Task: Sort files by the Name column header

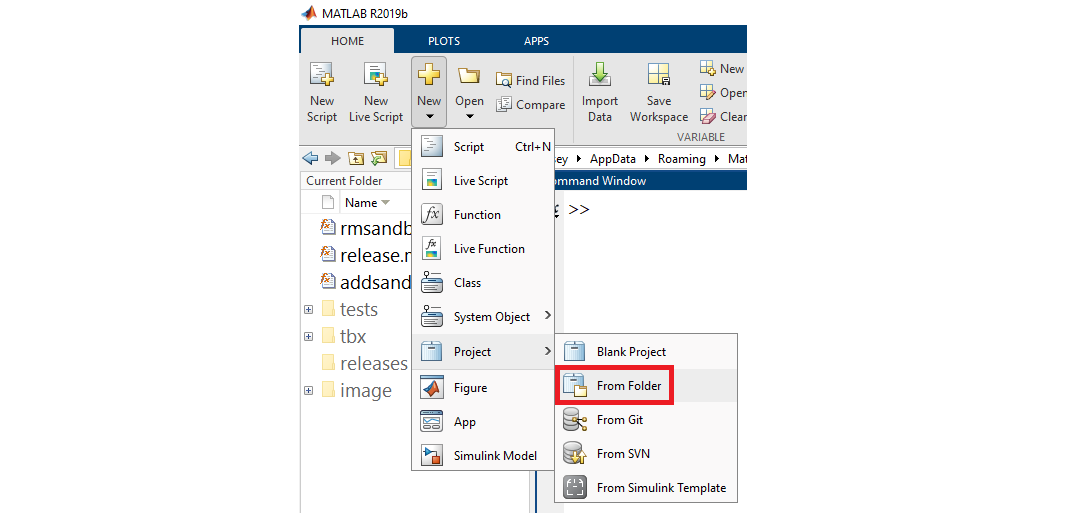Action: click(360, 203)
